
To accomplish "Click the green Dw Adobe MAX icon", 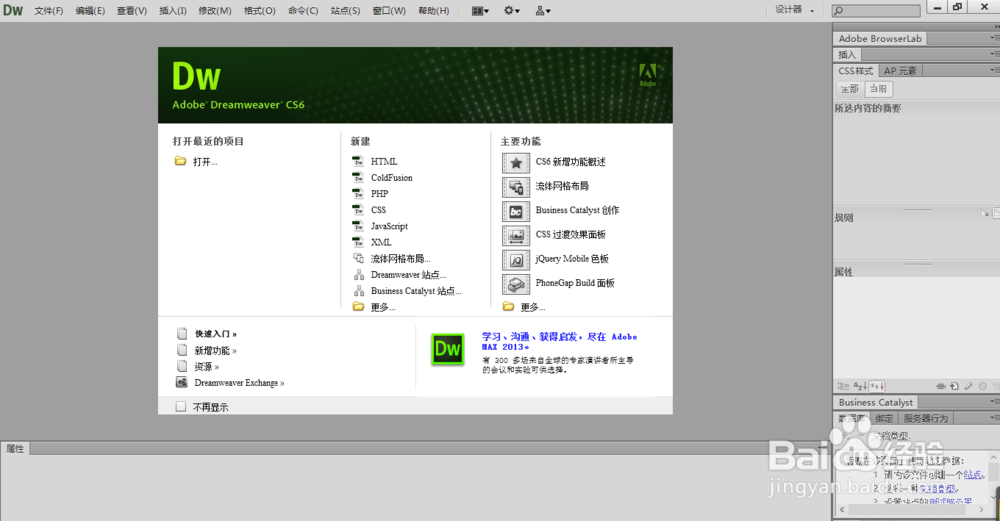I will click(x=448, y=349).
